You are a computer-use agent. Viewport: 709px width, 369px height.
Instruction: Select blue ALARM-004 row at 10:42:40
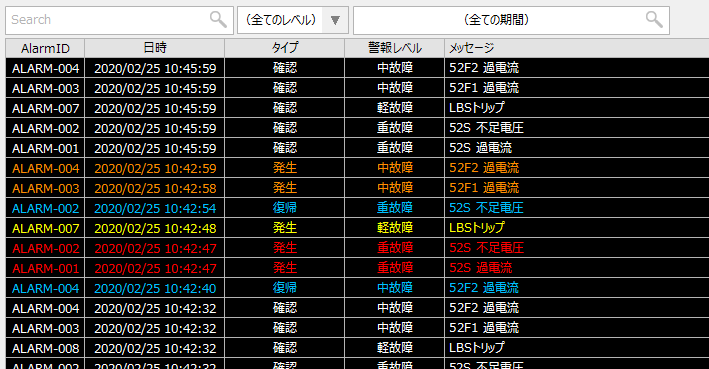357,288
